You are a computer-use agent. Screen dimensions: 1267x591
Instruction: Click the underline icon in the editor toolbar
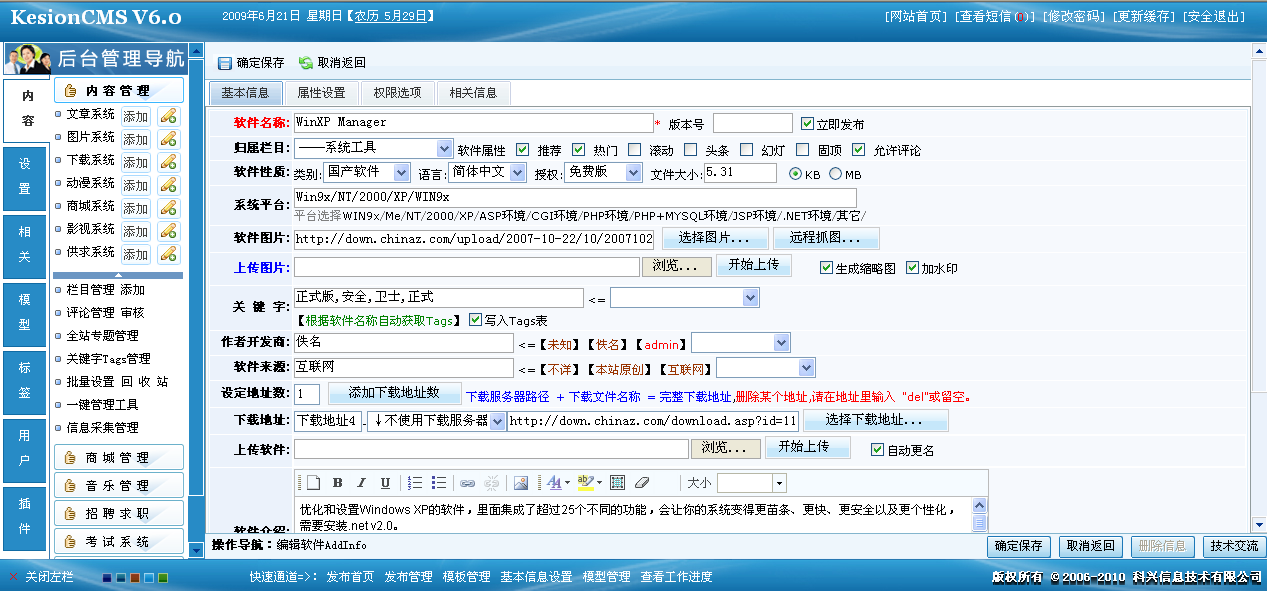[385, 482]
